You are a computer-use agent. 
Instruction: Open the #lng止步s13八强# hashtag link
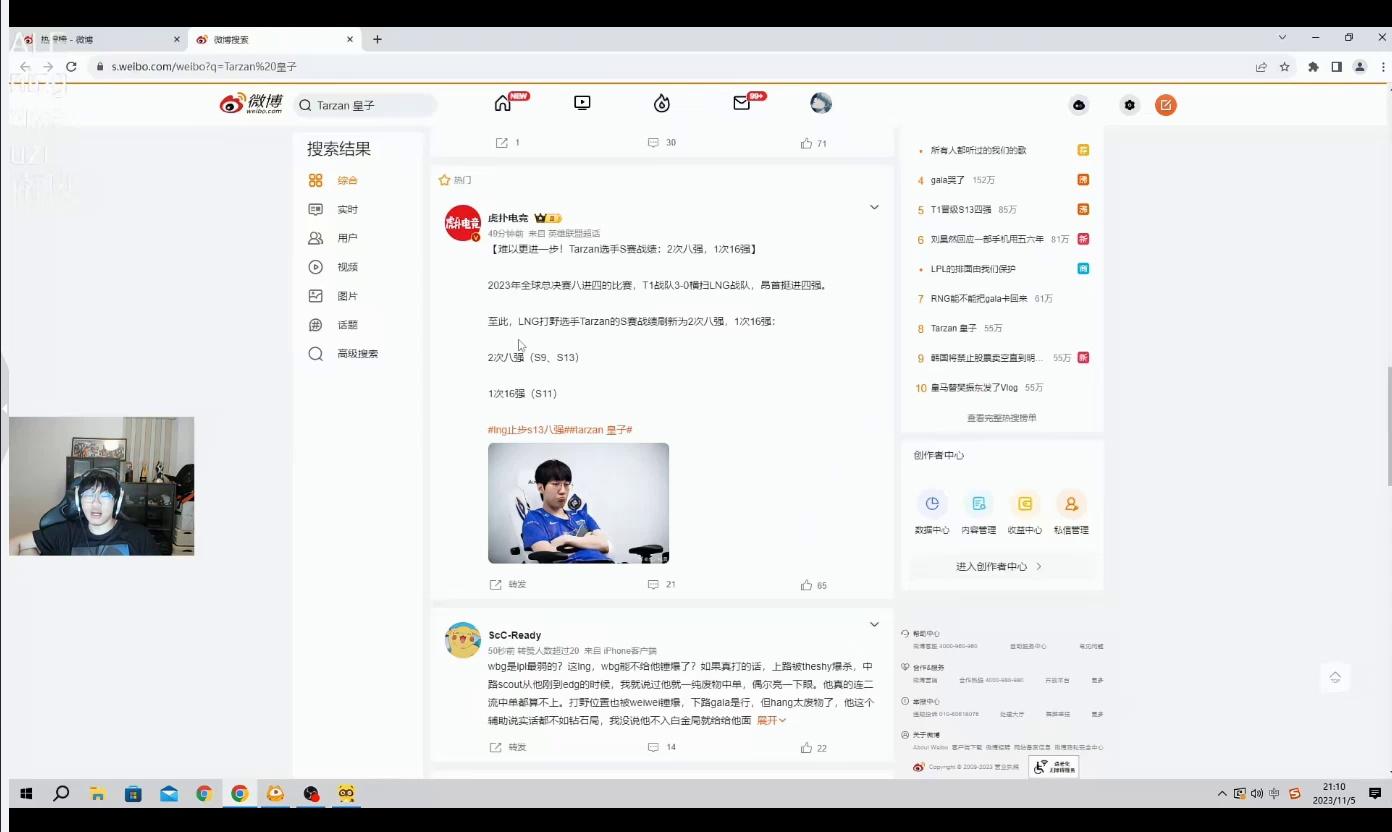(526, 430)
